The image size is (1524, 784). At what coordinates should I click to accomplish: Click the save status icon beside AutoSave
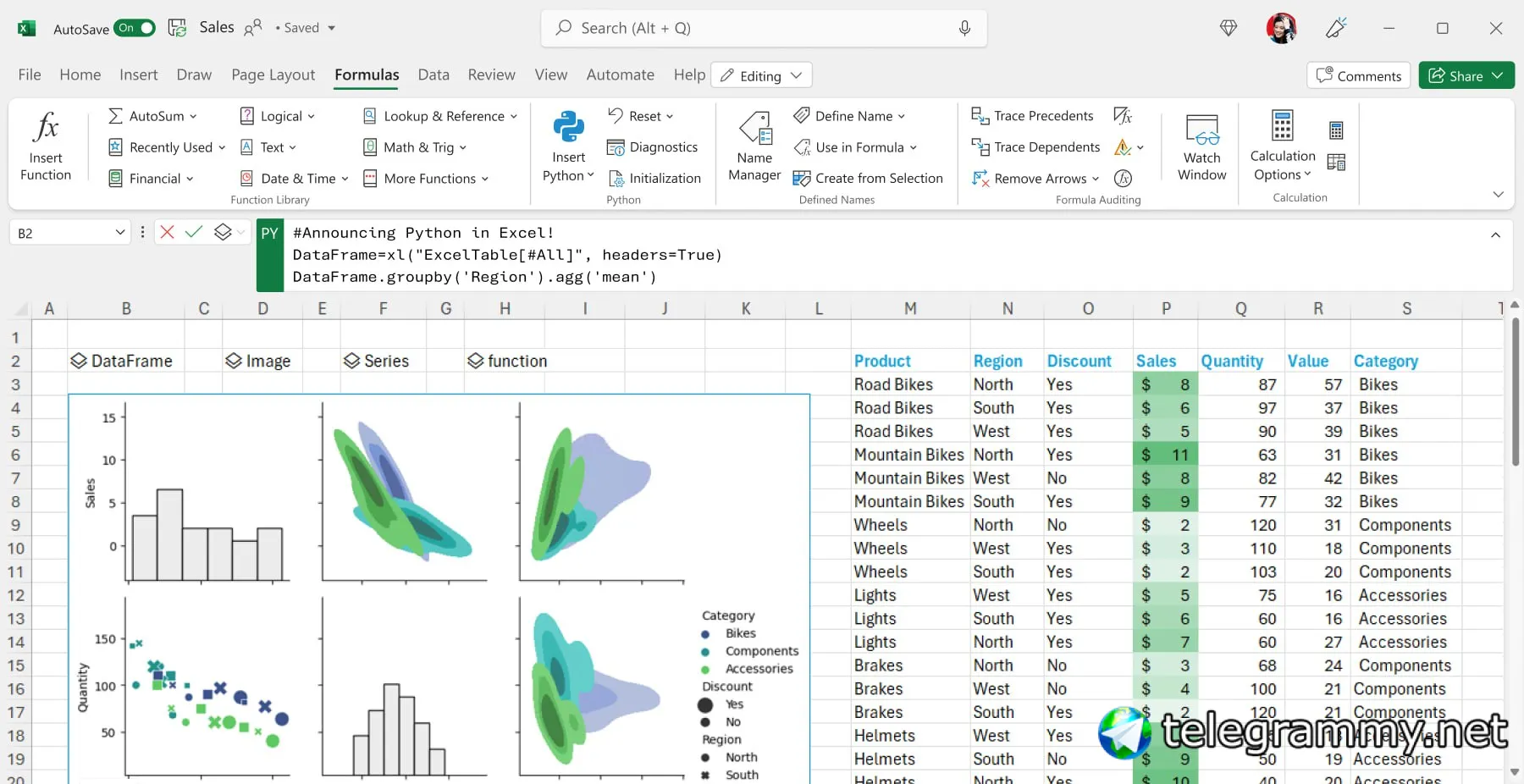coord(177,28)
